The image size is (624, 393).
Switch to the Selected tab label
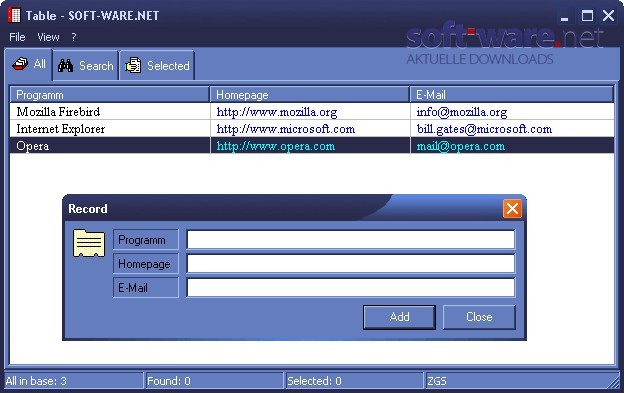(168, 66)
